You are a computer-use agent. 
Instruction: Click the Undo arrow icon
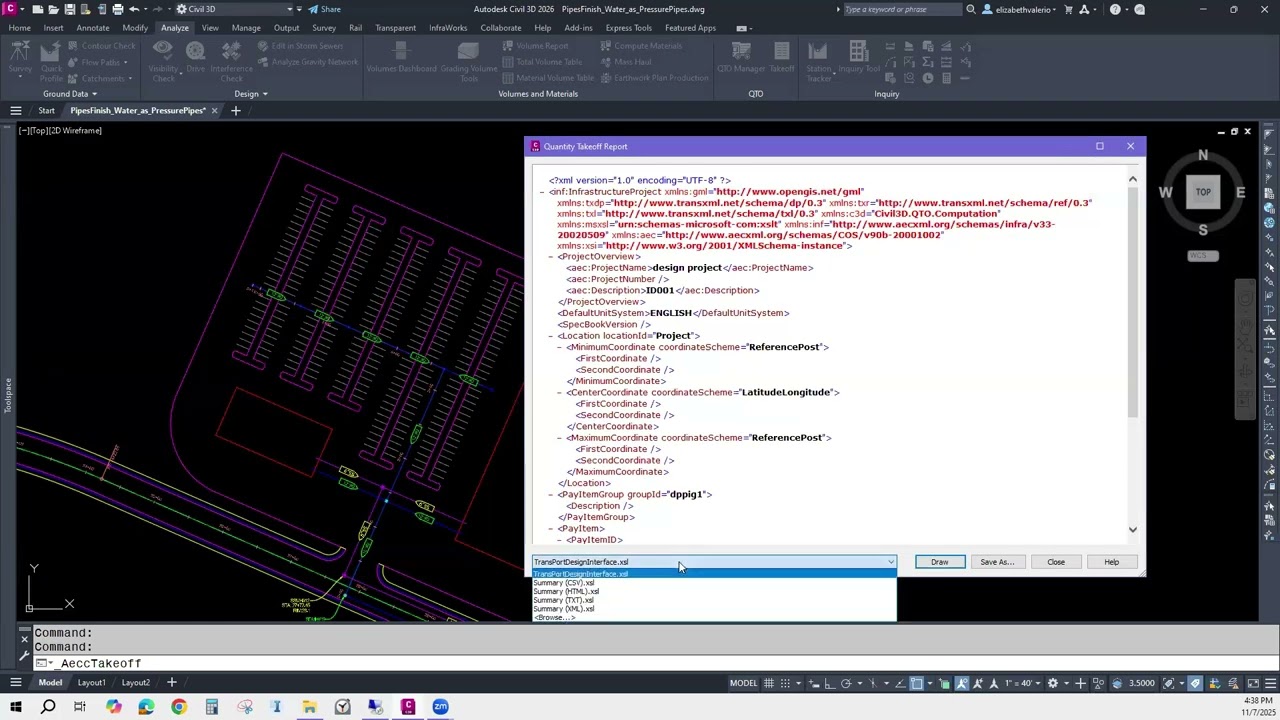(x=133, y=9)
